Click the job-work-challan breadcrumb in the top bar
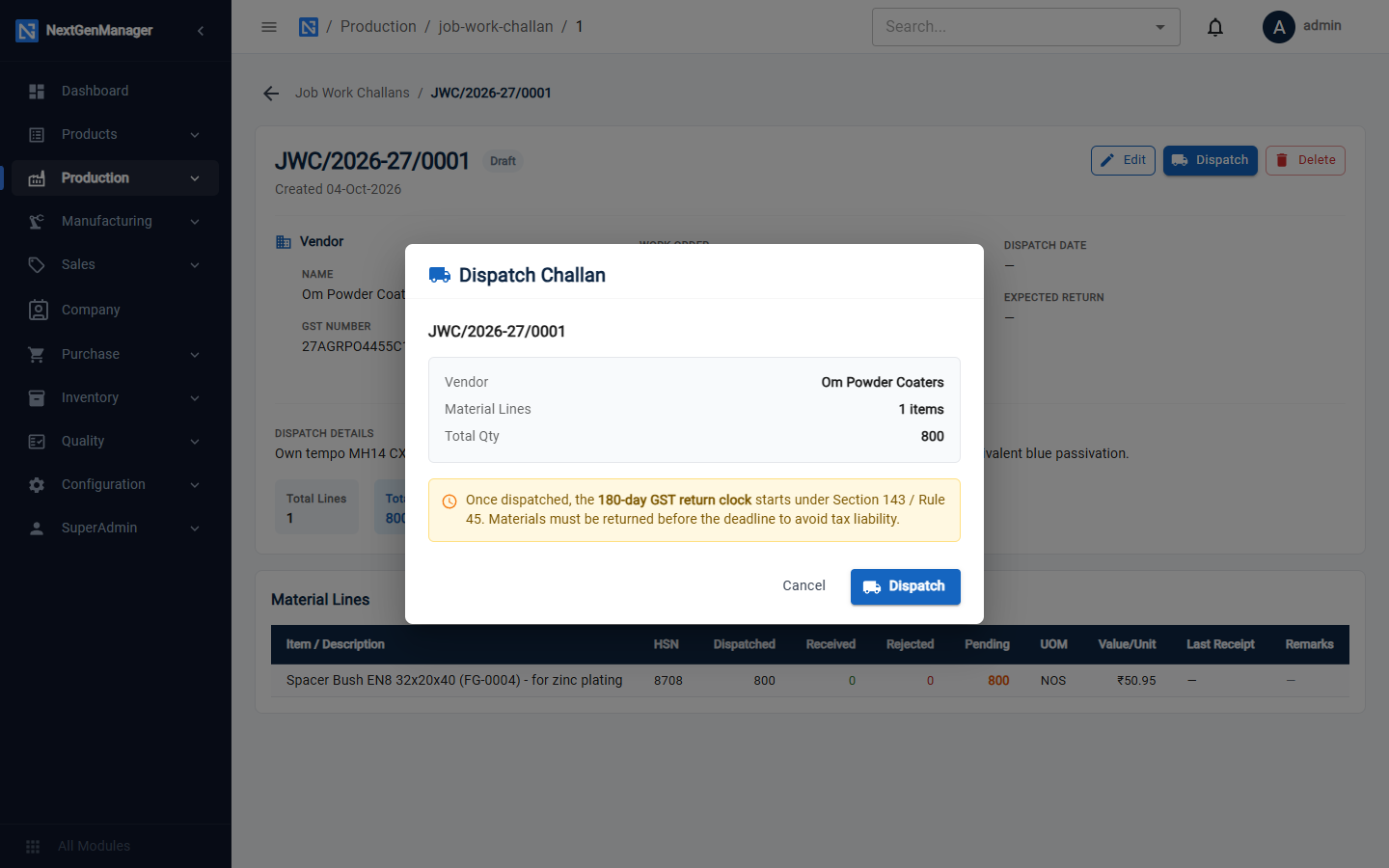This screenshot has width=1389, height=868. point(496,27)
